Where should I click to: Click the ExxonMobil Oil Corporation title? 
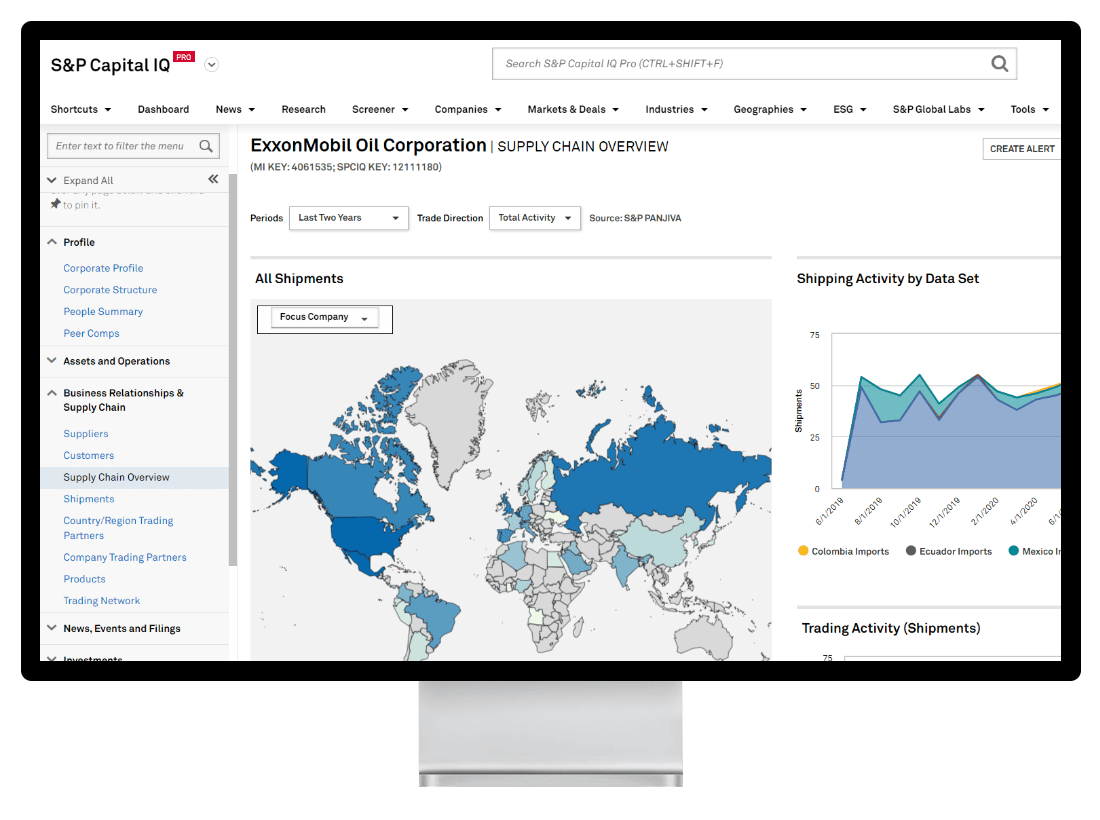368,145
